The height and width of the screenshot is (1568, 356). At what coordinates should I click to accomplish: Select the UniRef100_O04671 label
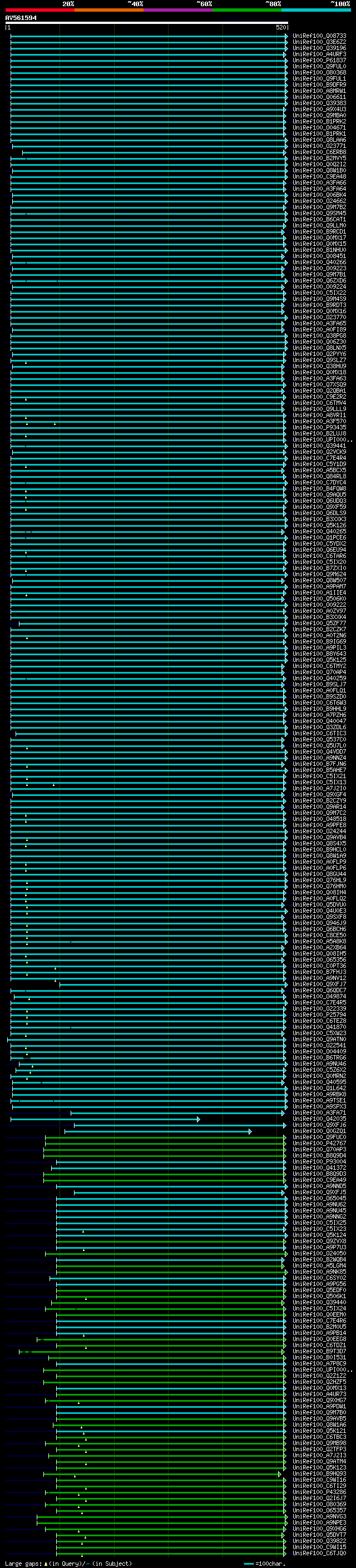click(x=319, y=127)
